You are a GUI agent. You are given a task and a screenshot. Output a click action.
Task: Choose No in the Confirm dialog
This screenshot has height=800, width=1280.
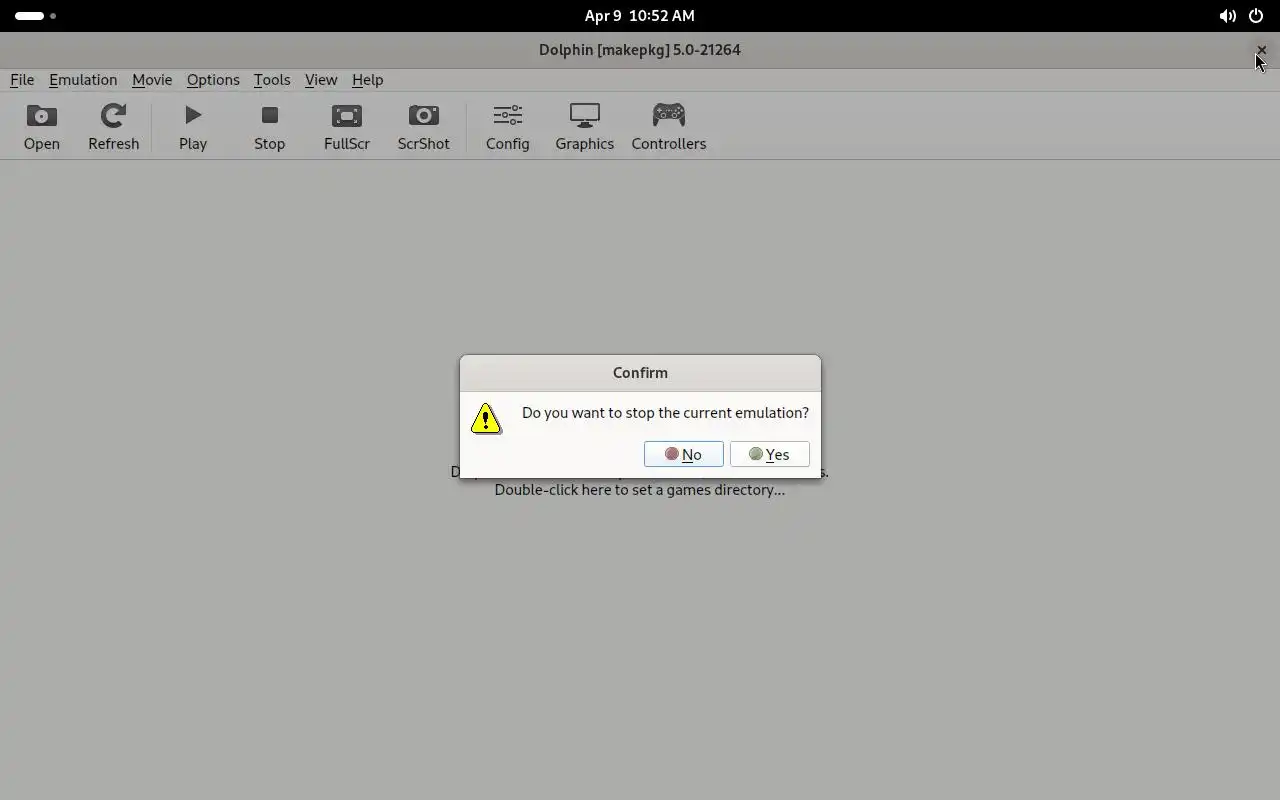pos(684,454)
